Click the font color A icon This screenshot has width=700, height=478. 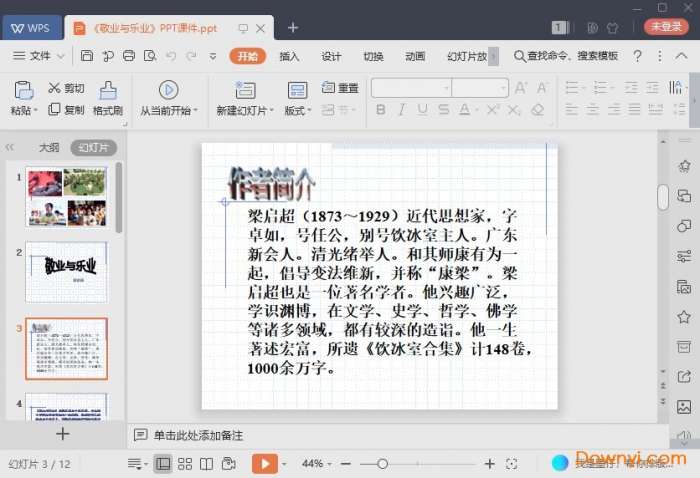click(x=465, y=109)
